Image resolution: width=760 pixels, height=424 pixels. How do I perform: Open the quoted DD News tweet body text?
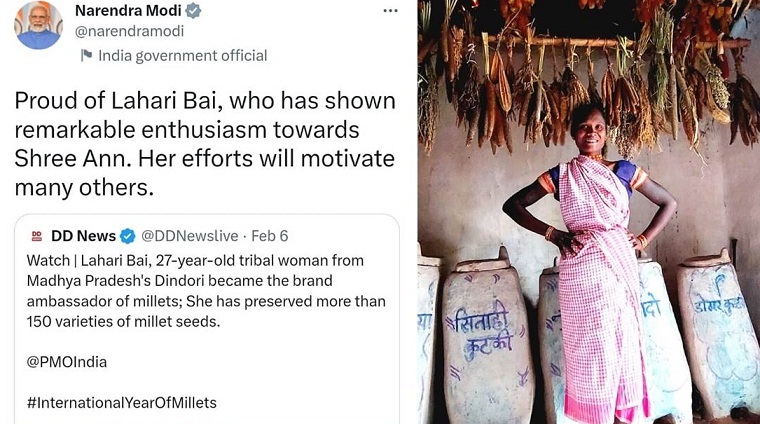206,290
